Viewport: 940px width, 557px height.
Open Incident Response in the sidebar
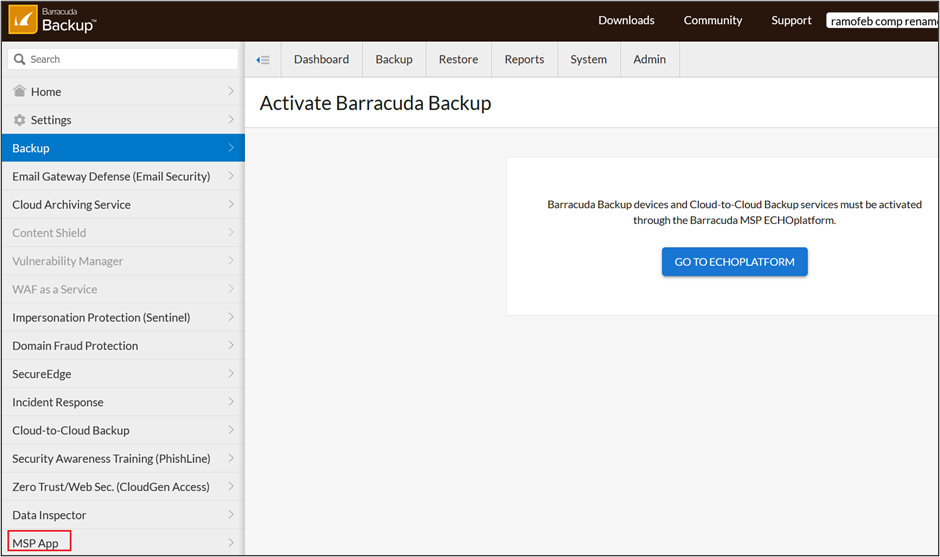point(123,402)
